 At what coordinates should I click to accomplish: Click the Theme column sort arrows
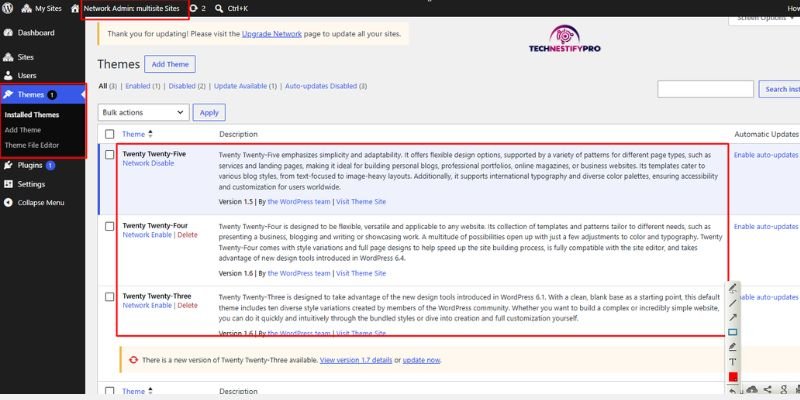coord(150,134)
